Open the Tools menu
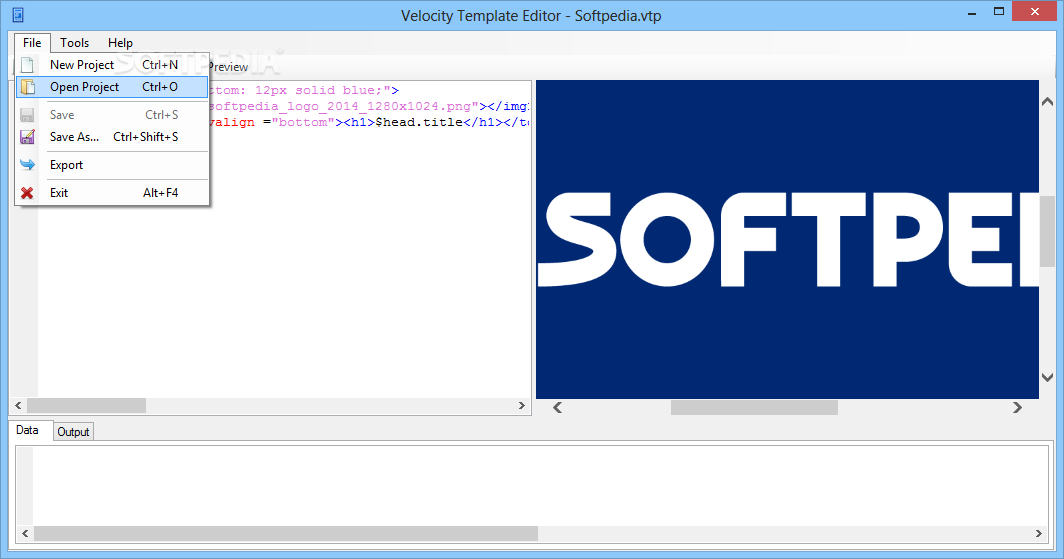Viewport: 1064px width, 559px height. pyautogui.click(x=75, y=43)
